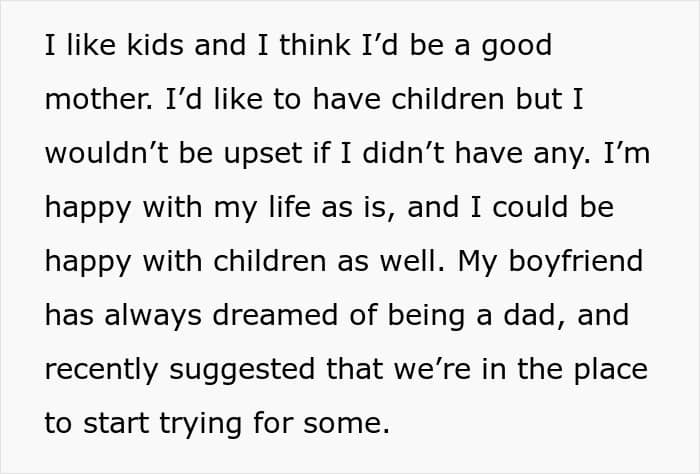Click the word "dreamed" in the paragraph
Image resolution: width=700 pixels, height=474 pixels.
[x=275, y=315]
